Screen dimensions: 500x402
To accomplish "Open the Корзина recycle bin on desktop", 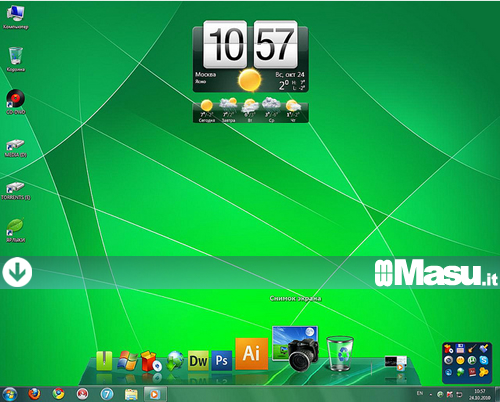I will [x=16, y=59].
